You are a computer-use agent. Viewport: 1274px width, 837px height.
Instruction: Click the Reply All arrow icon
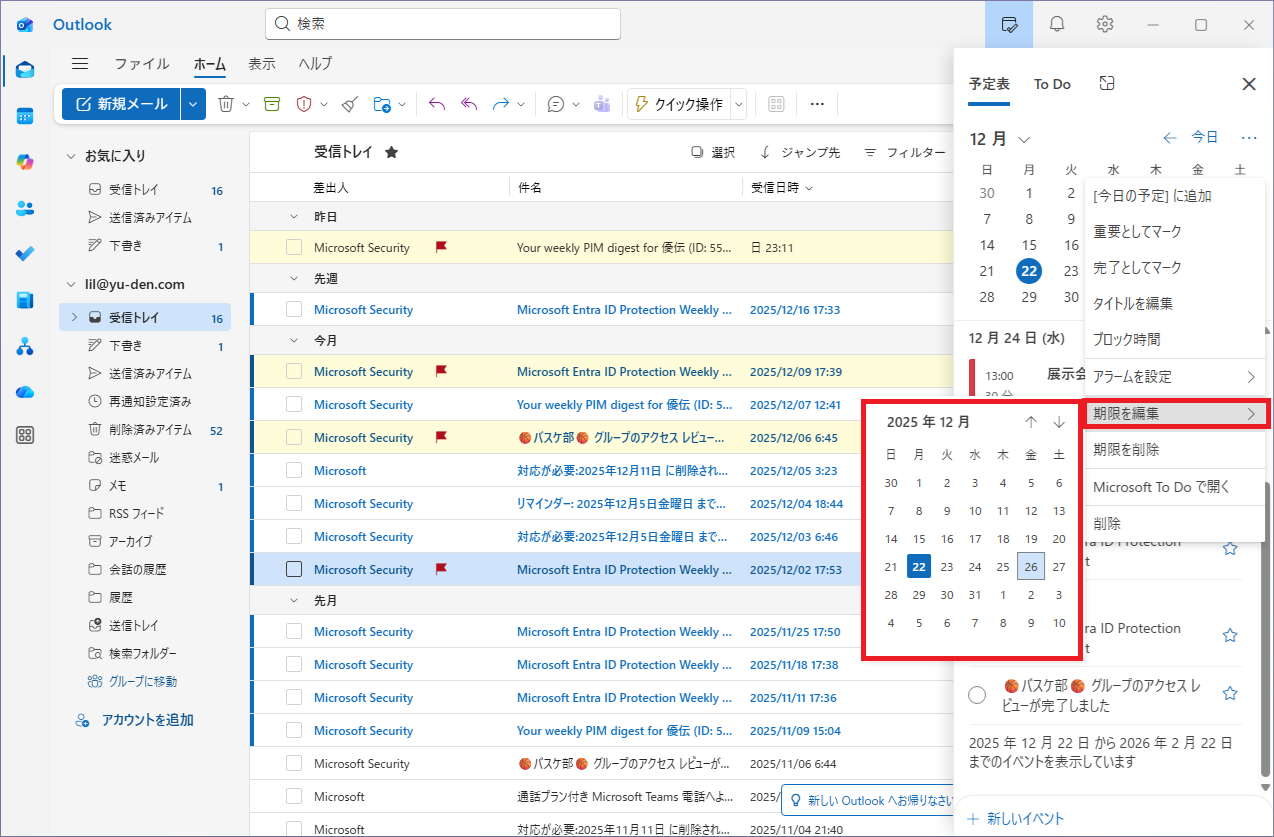469,104
